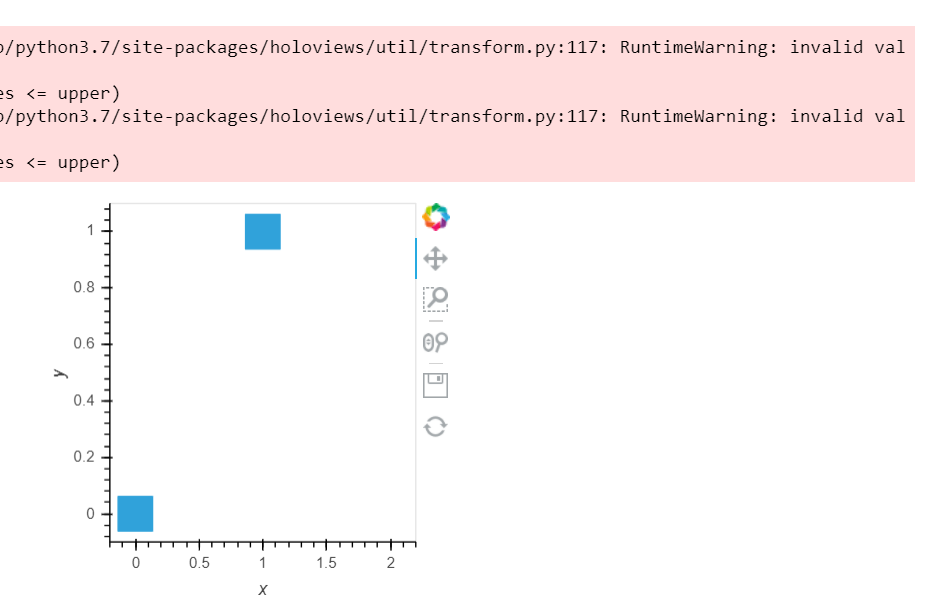926x601 pixels.
Task: Click the Reset view icon
Action: [x=435, y=426]
